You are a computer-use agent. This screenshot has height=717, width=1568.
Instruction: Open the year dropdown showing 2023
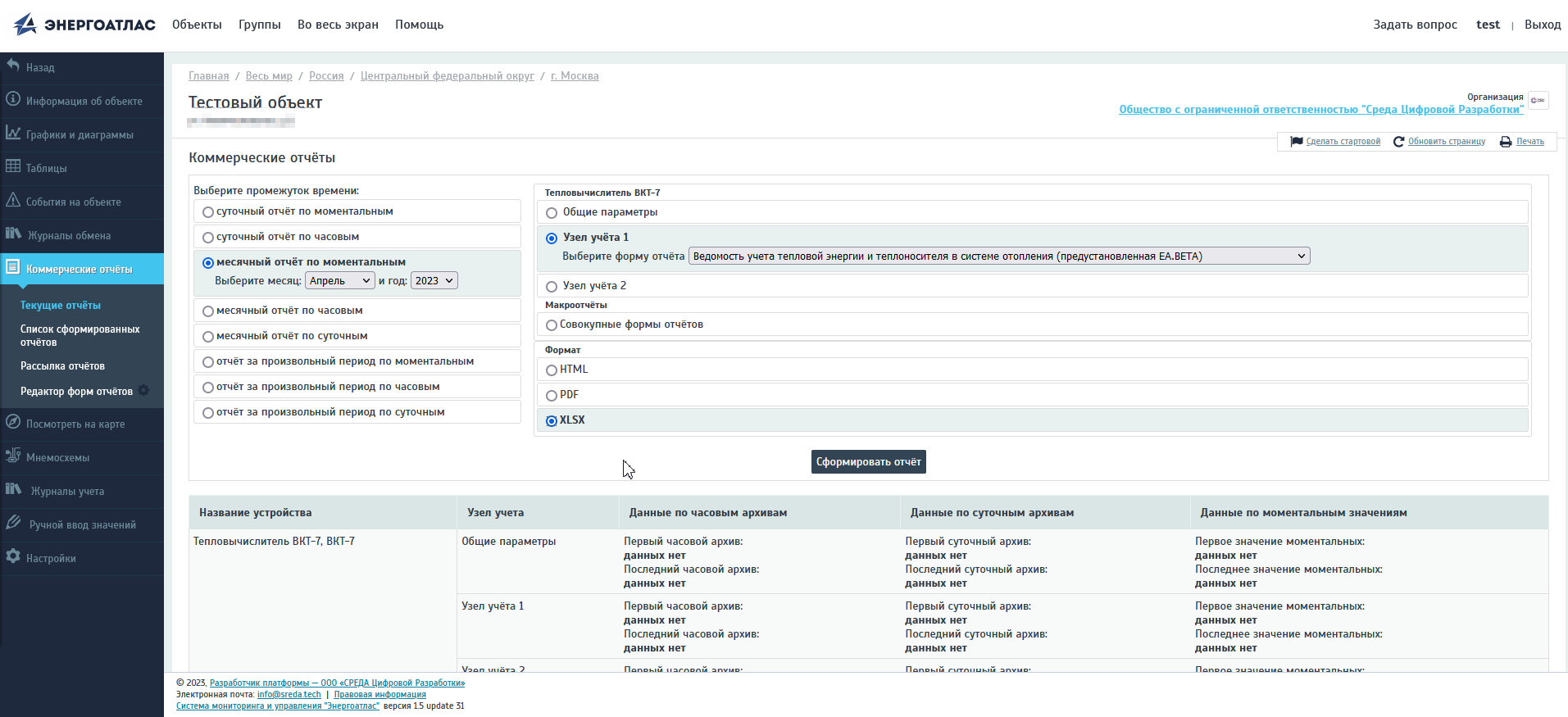(x=434, y=281)
